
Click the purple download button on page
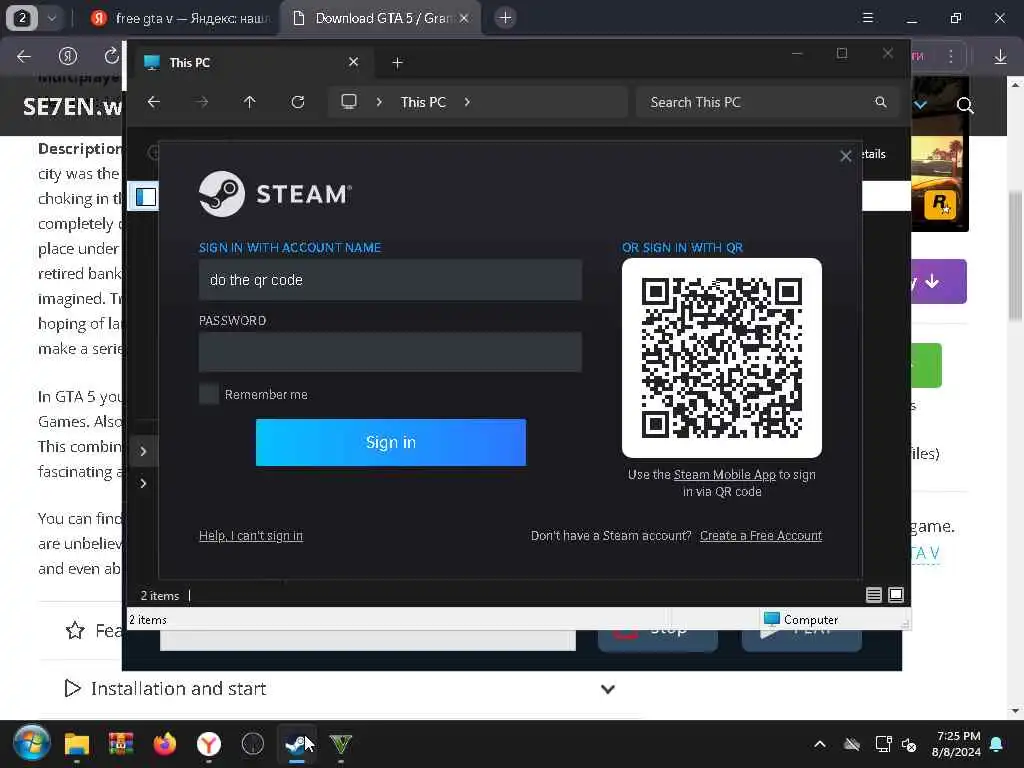938,281
